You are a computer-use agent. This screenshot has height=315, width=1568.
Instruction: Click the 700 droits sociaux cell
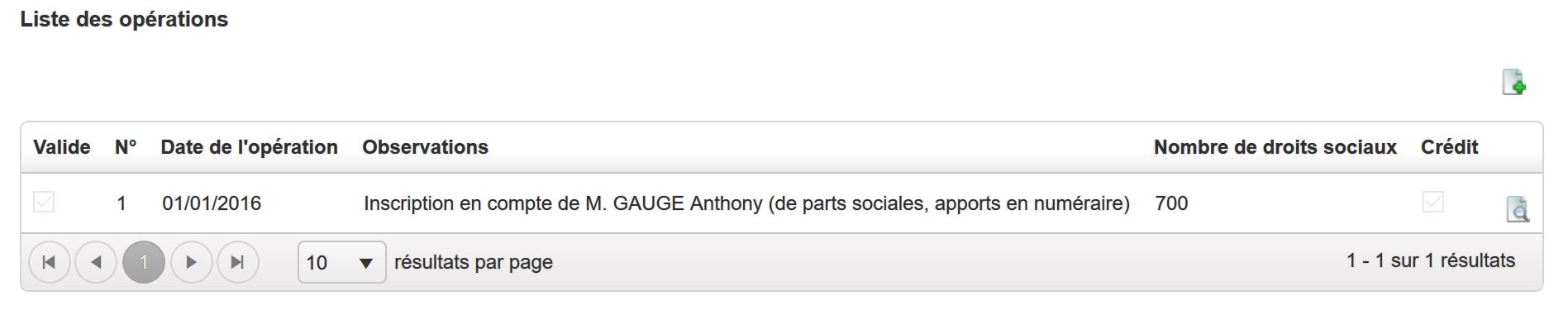tap(1171, 203)
